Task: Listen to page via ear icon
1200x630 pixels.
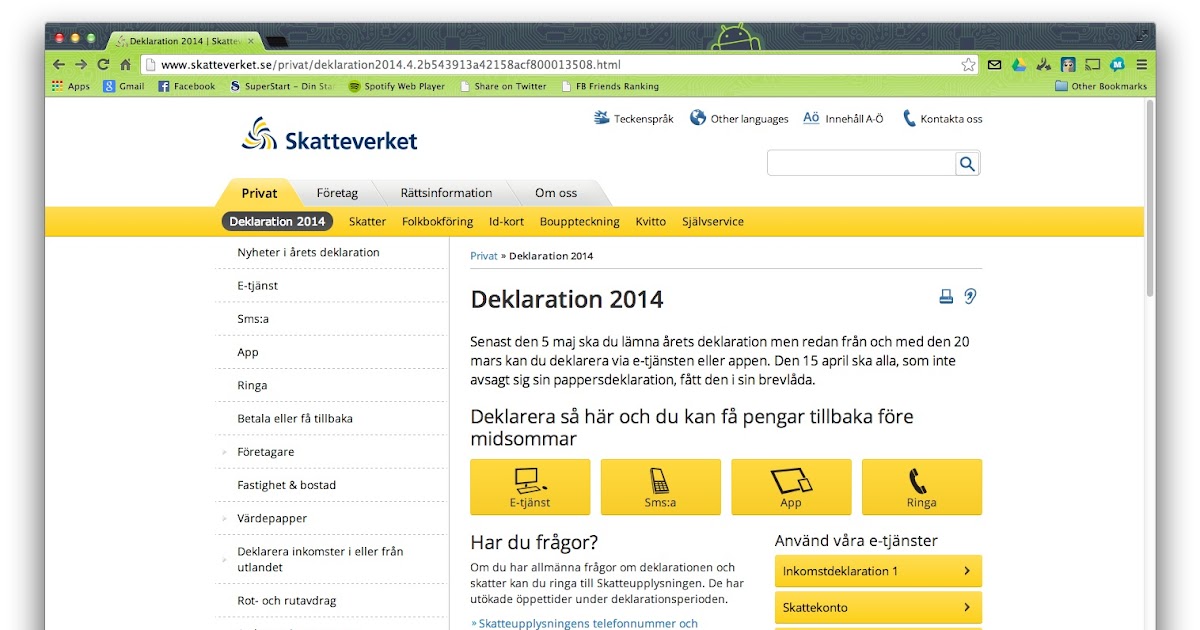Action: [x=970, y=296]
